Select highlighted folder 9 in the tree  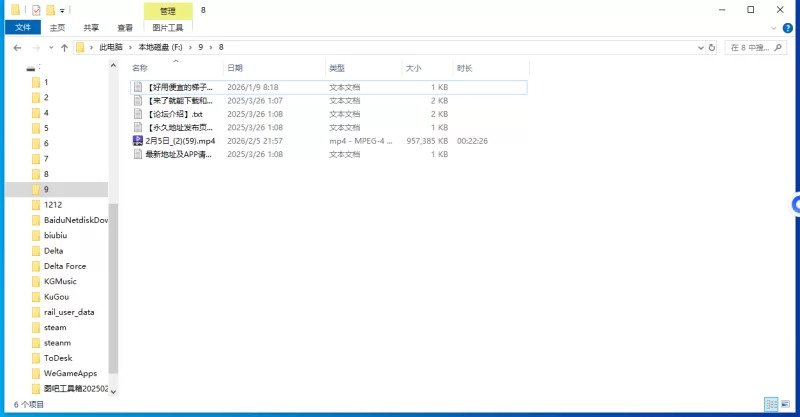pos(57,189)
